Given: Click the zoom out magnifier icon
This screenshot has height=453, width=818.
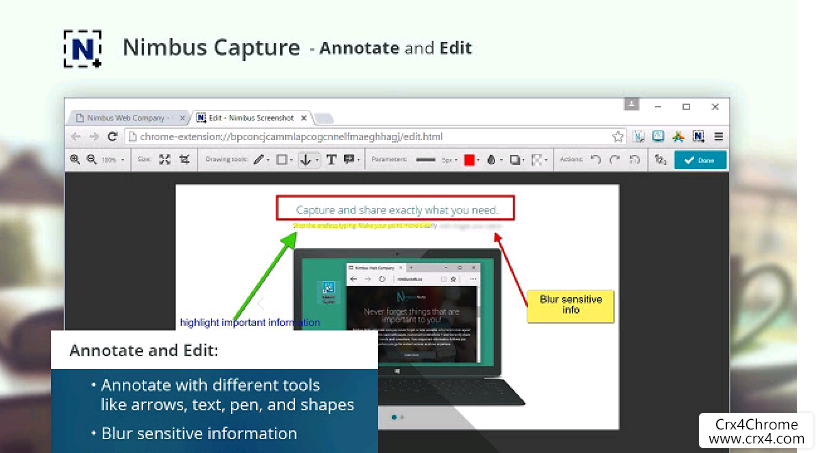Looking at the screenshot, I should [92, 160].
